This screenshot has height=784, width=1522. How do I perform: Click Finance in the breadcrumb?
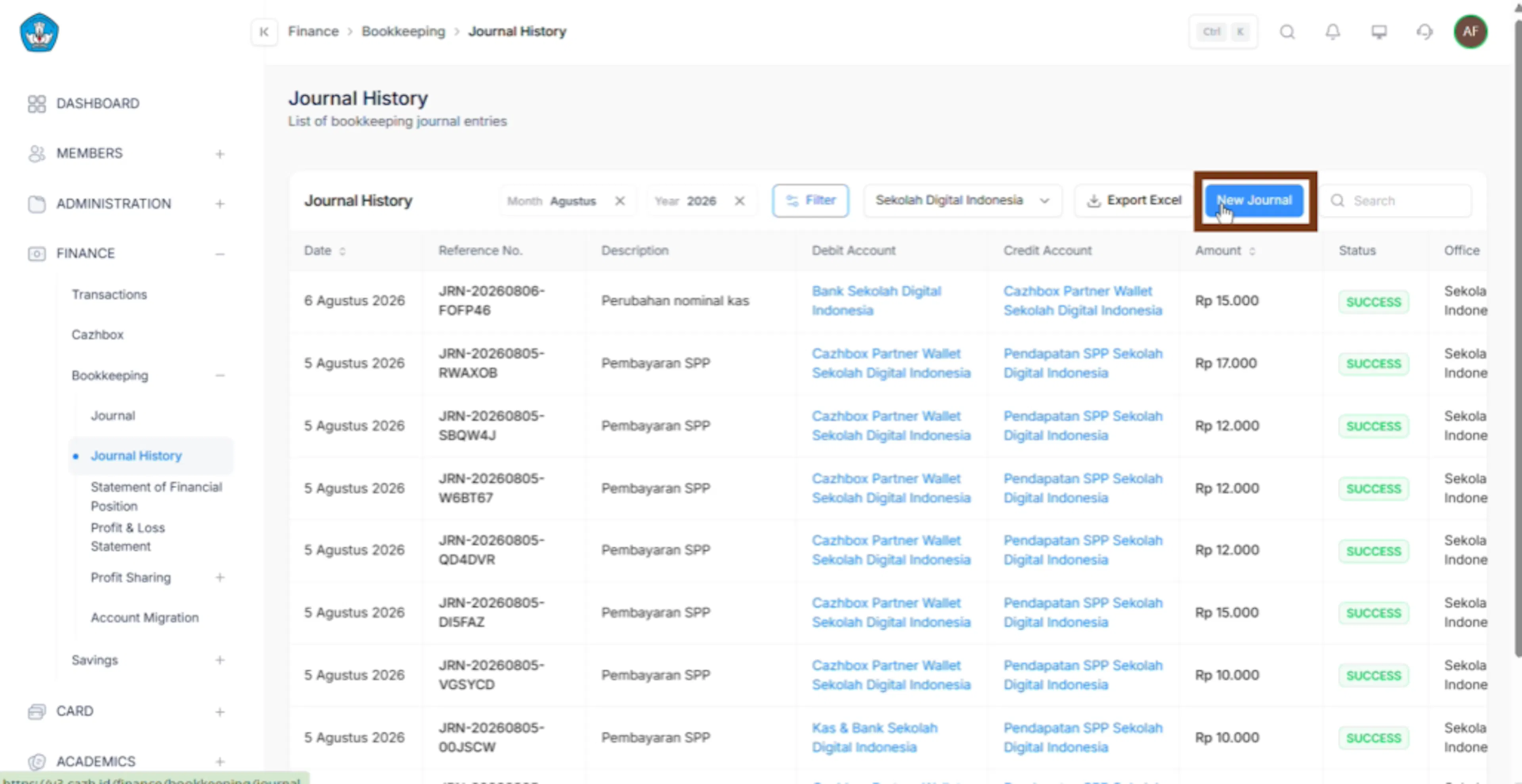coord(313,31)
